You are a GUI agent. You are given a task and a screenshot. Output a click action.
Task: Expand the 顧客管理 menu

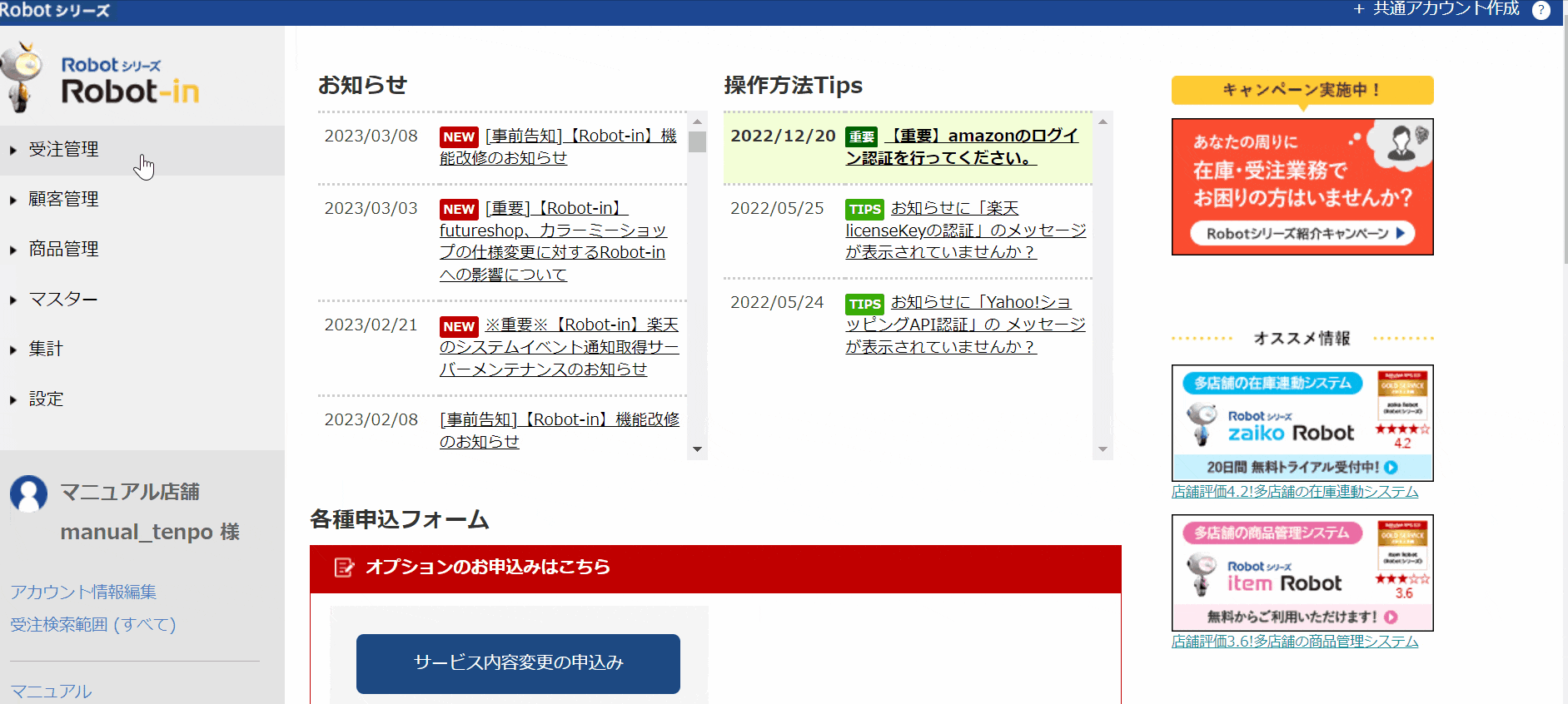tap(142, 200)
